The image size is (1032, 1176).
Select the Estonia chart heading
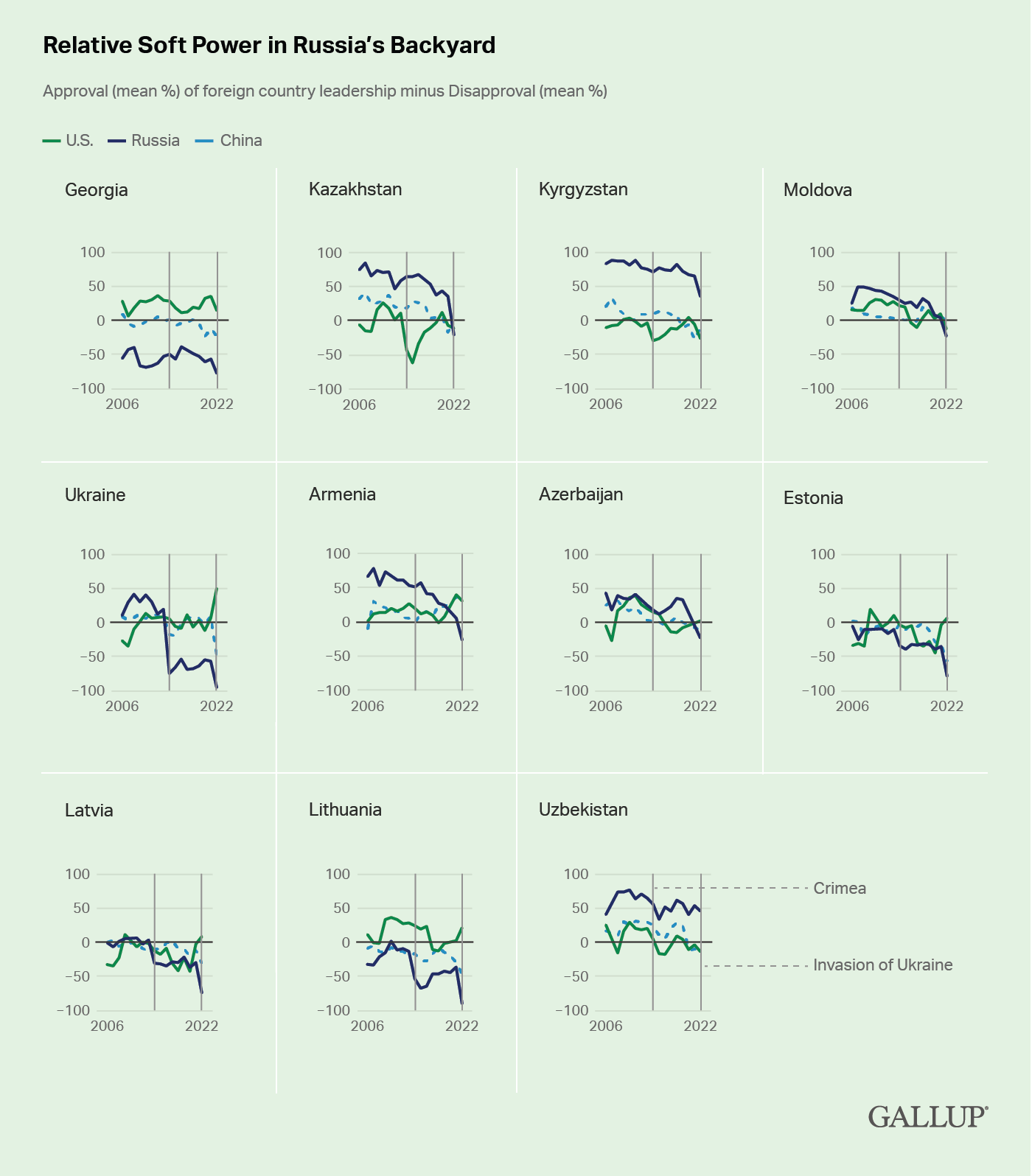(813, 498)
